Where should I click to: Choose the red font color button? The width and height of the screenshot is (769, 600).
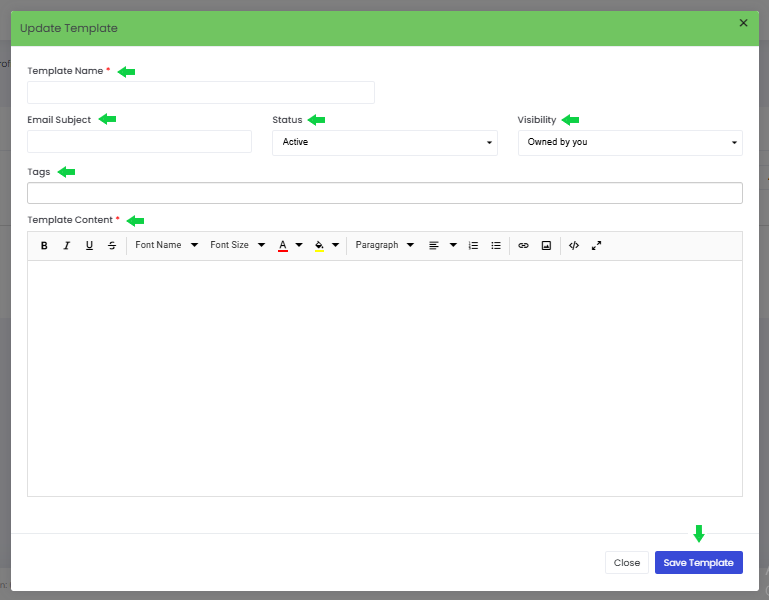283,245
